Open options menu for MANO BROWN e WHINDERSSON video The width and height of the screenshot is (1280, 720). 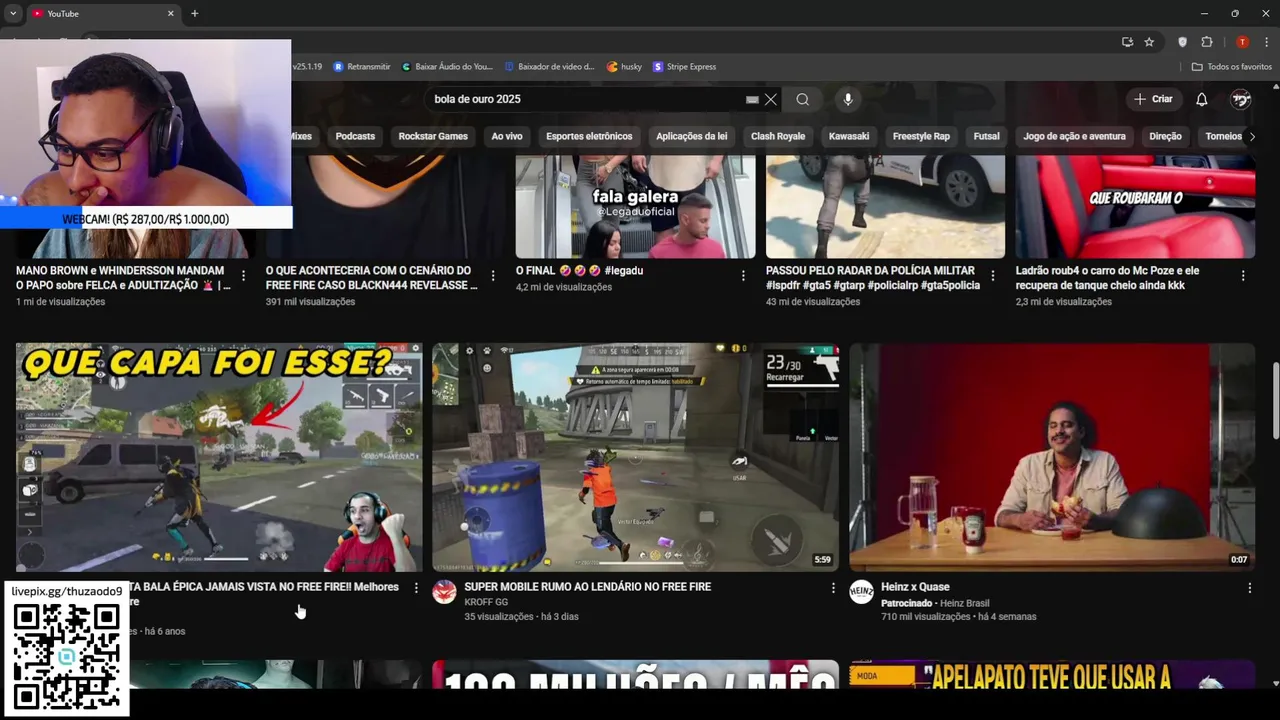243,275
